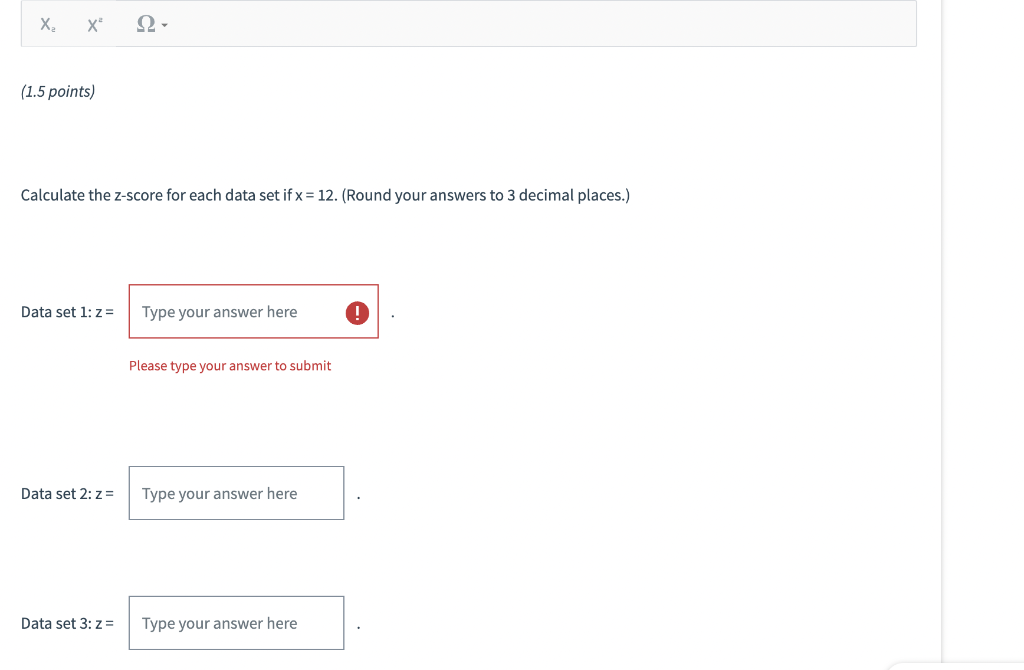Click the warning badge in Data set 1 field
The height and width of the screenshot is (670, 1024).
357,313
